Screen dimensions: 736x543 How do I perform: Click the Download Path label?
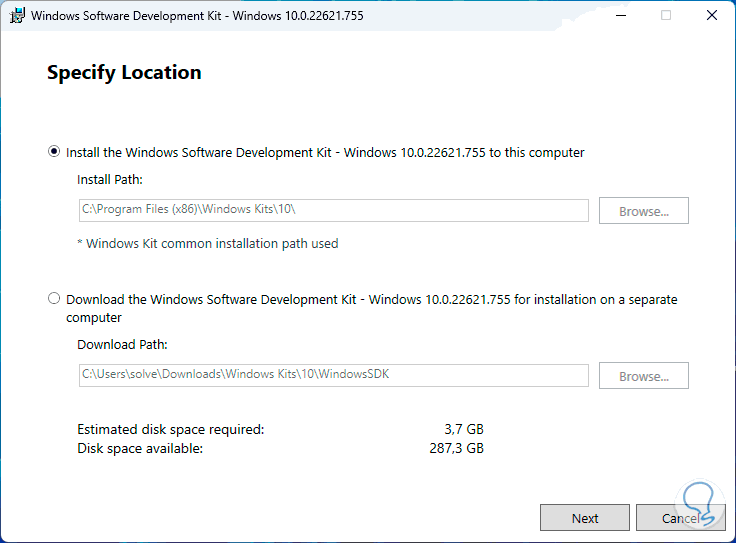click(x=122, y=344)
